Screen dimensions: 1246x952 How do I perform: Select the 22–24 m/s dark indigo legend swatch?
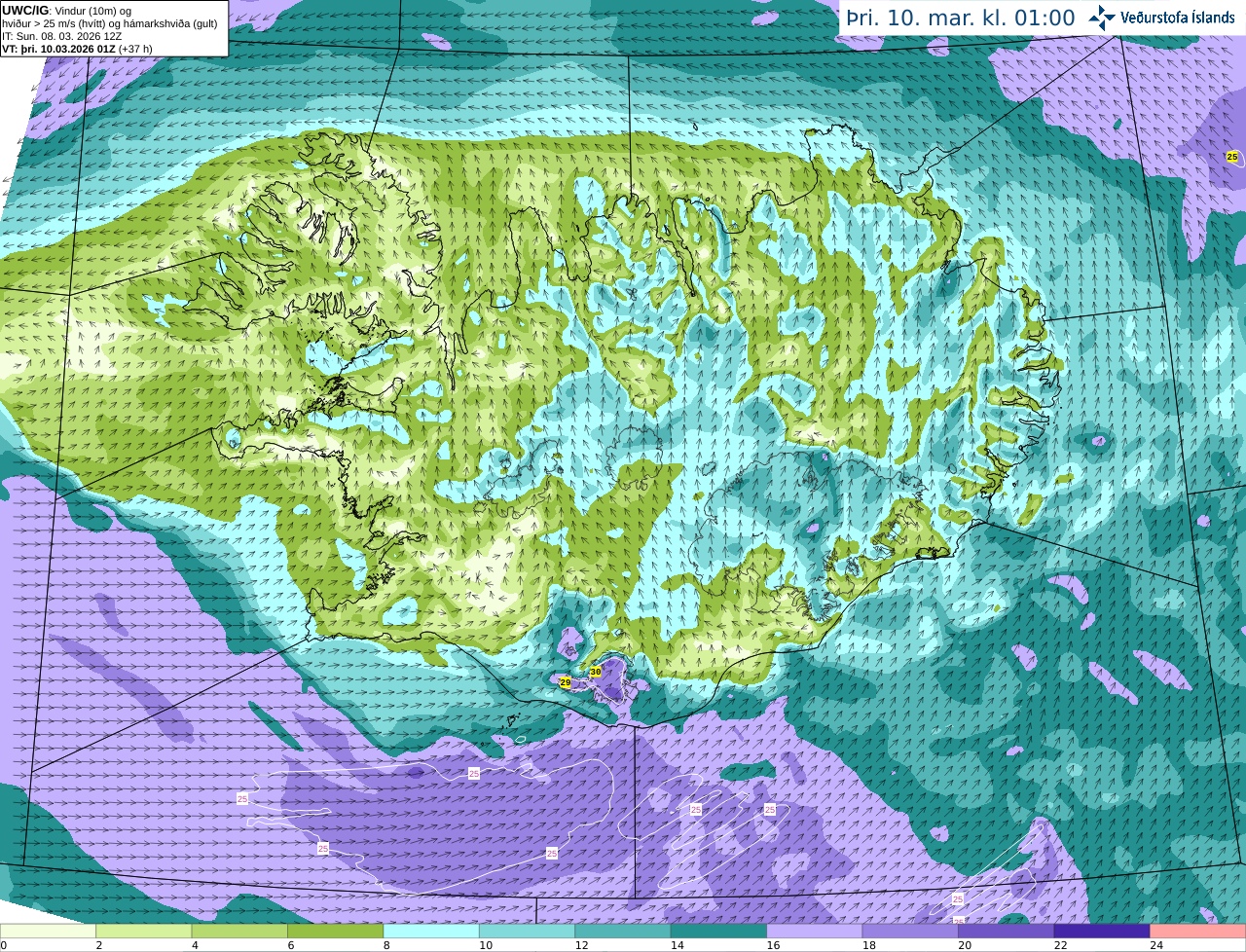(1102, 931)
